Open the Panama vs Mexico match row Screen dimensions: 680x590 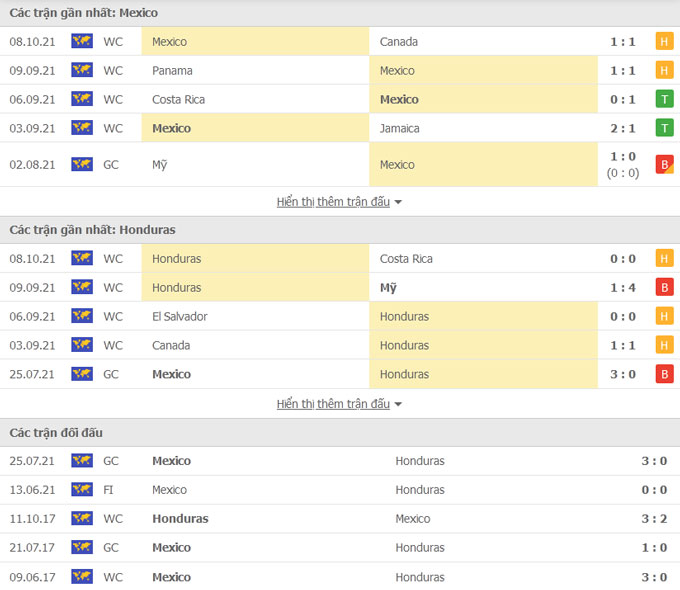click(x=340, y=71)
